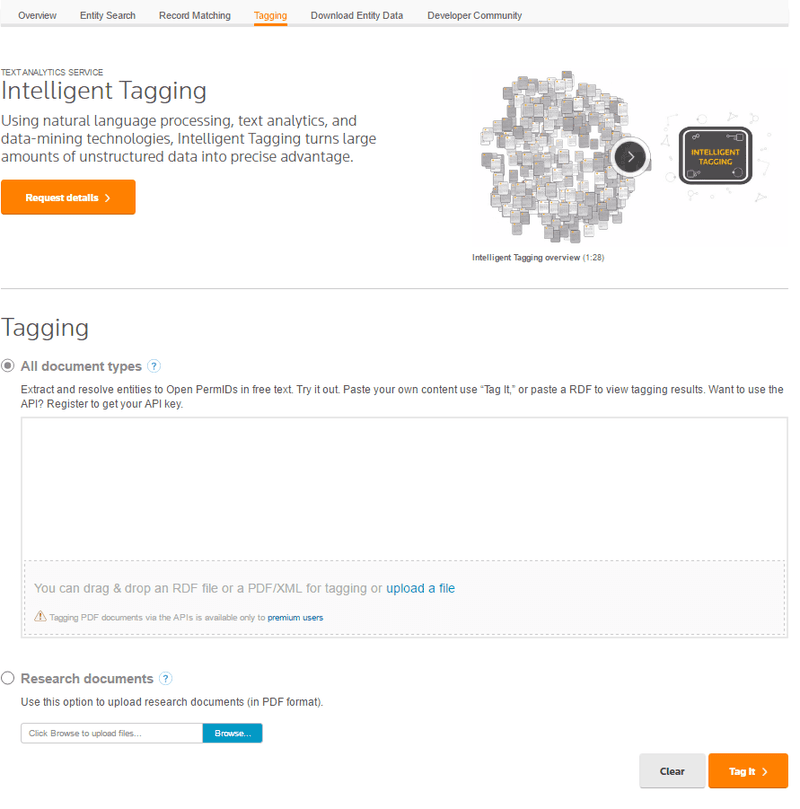Open the upload a file link
This screenshot has height=809, width=800.
420,588
